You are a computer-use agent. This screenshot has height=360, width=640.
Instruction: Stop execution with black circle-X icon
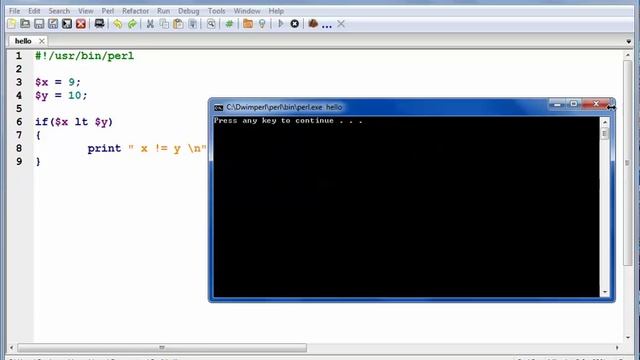point(294,24)
